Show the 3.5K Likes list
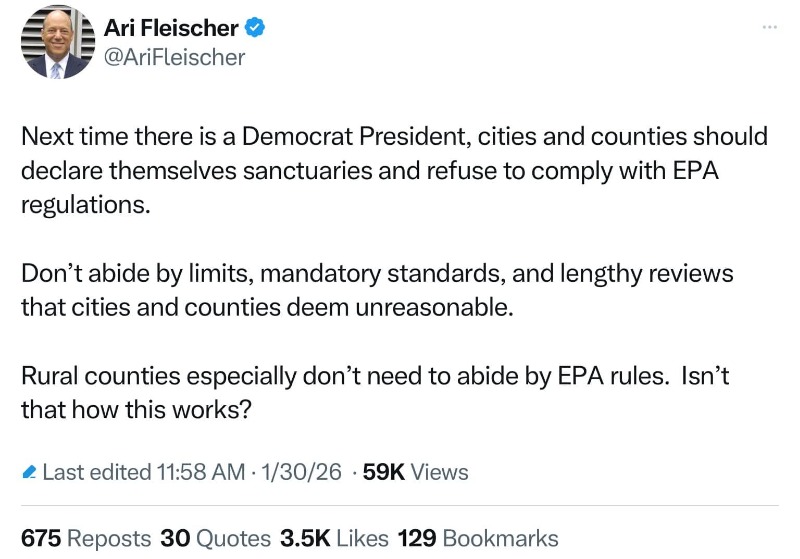This screenshot has height=559, width=800. click(x=333, y=538)
